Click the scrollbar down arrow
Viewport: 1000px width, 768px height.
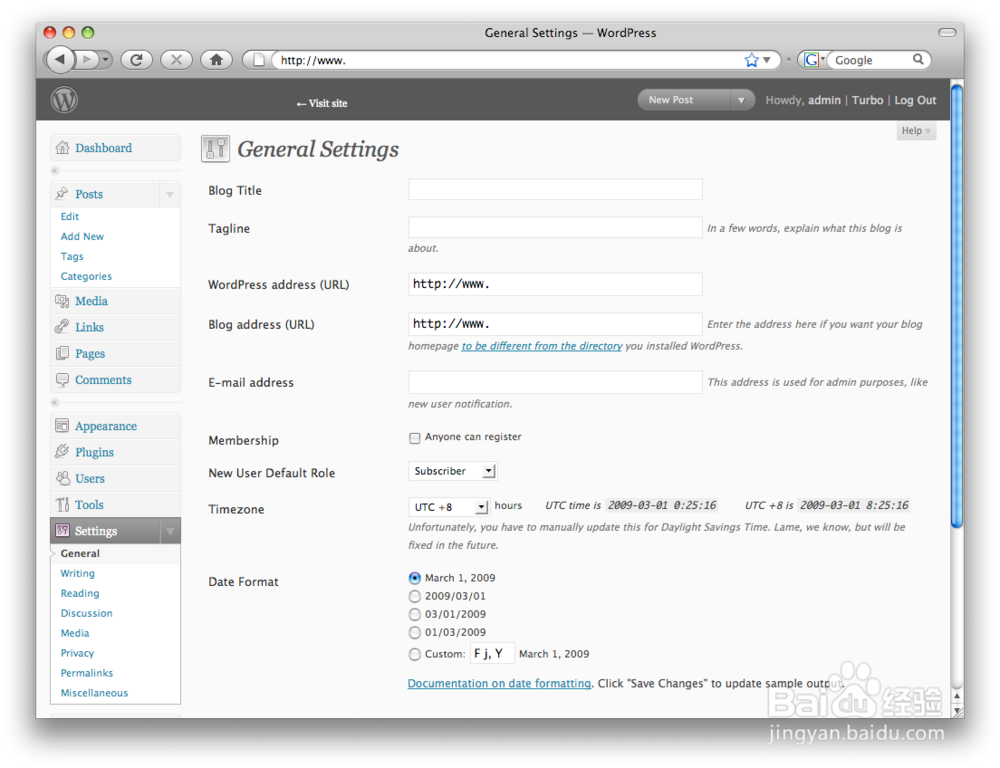tap(957, 710)
